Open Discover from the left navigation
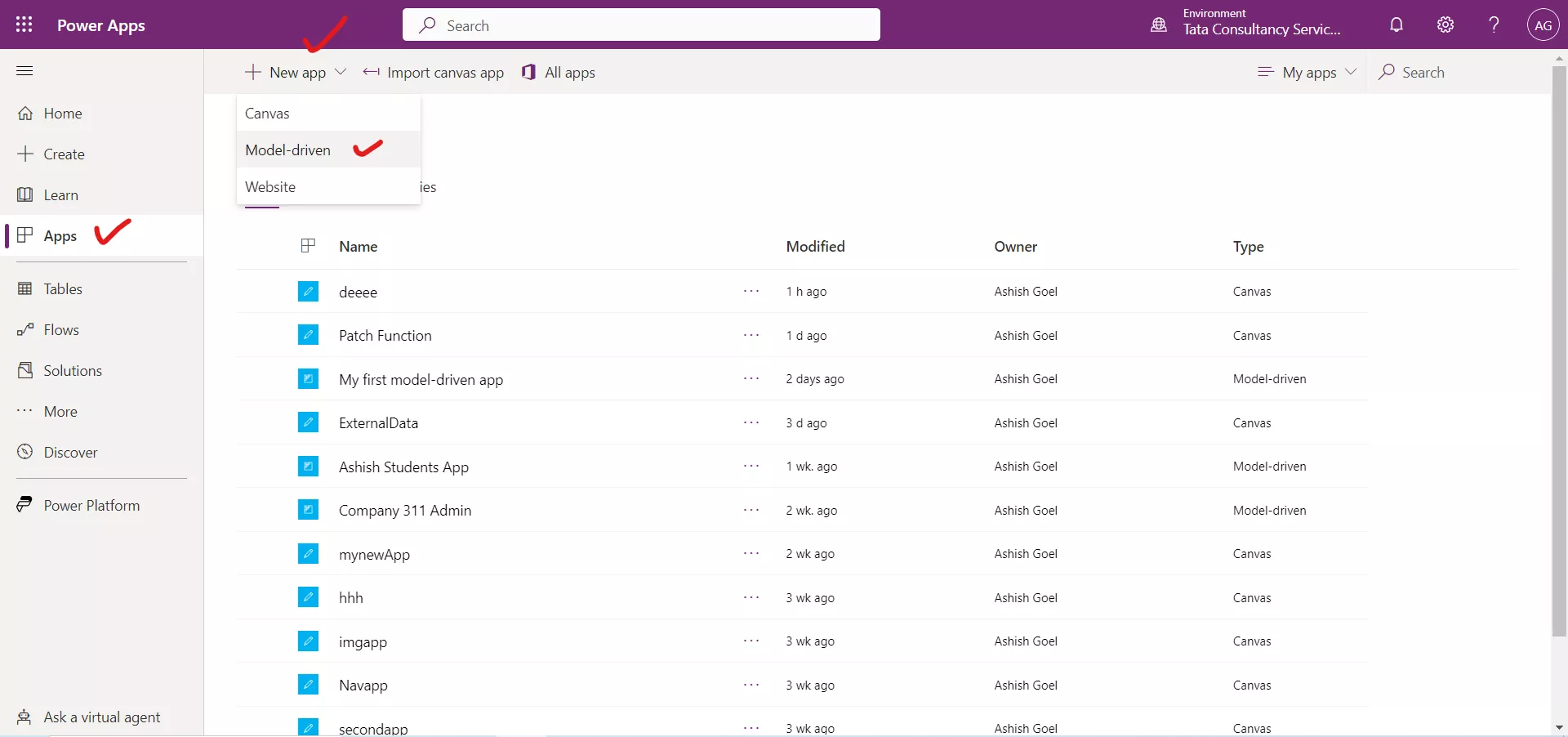Screen dimensions: 1568x737 point(25,452)
